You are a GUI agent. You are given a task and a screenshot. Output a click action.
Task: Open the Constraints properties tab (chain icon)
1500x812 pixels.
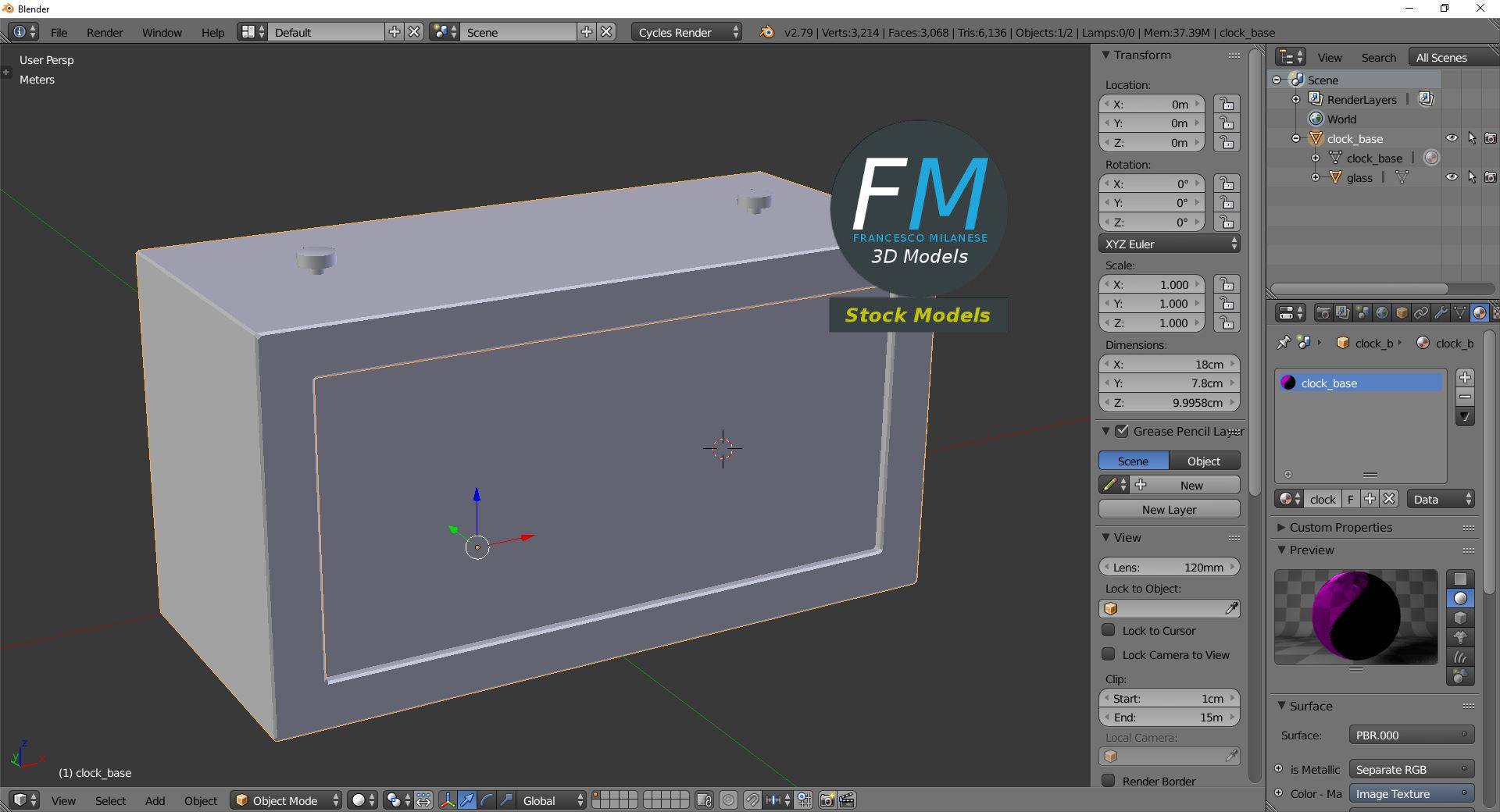[x=1421, y=313]
